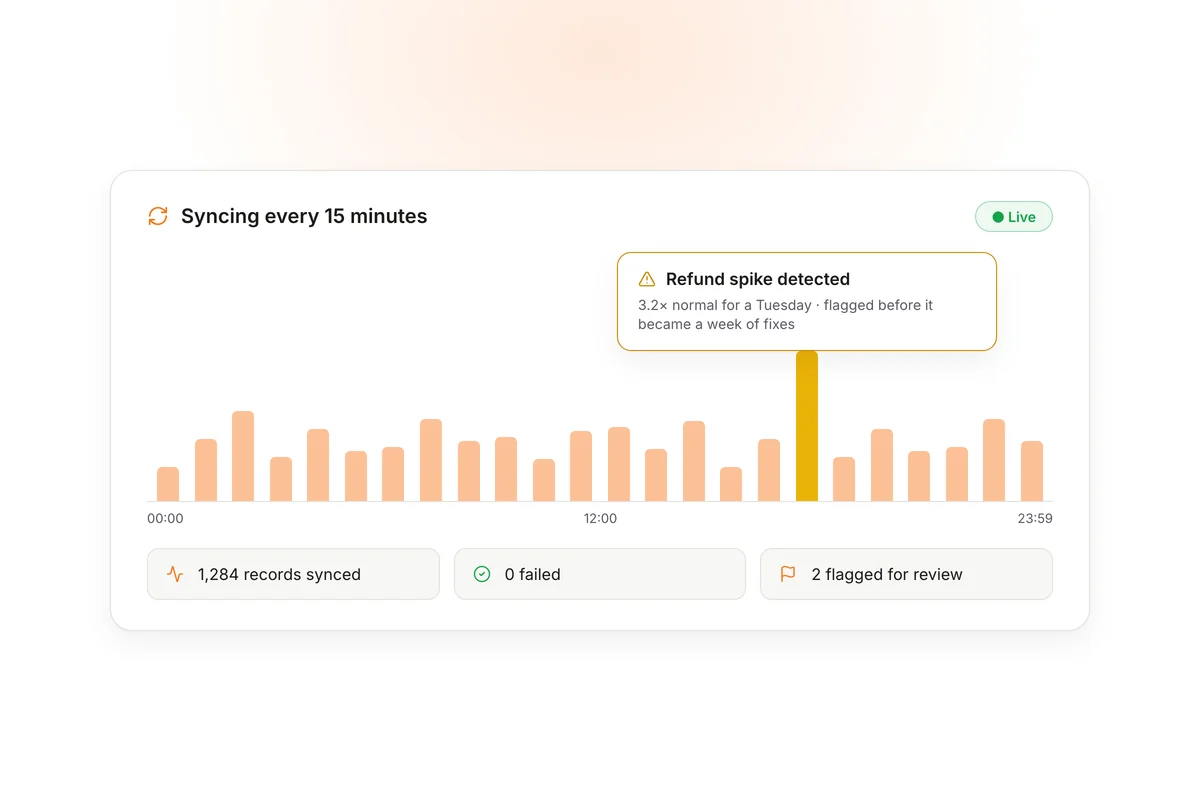Click the 23:59 axis label
The width and height of the screenshot is (1200, 800).
coord(1034,518)
